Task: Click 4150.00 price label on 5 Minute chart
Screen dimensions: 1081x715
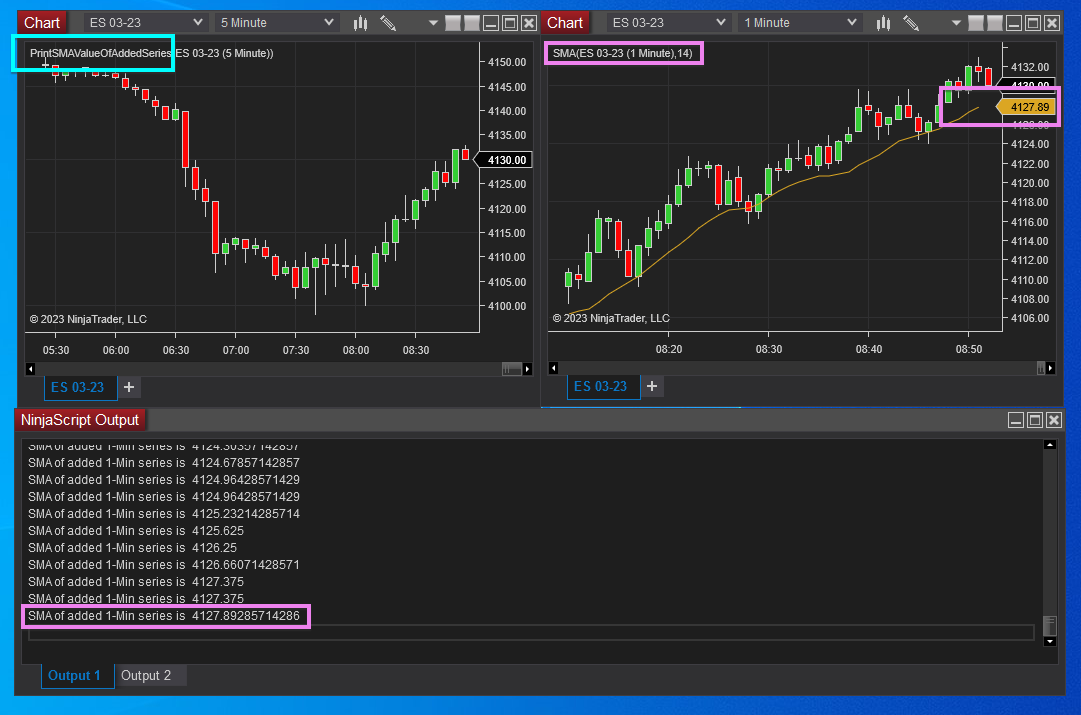Action: coord(507,62)
